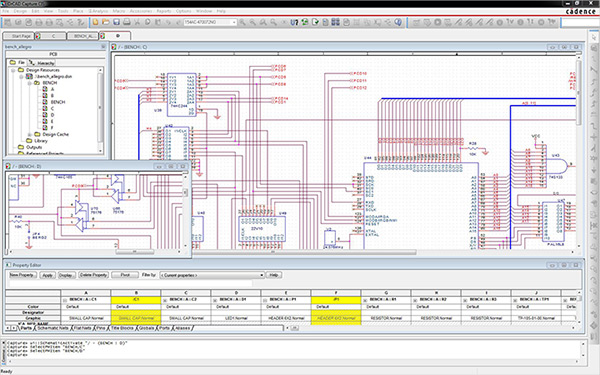Switch to the Hierarchy tab in project panel
600x375 pixels.
coord(43,63)
